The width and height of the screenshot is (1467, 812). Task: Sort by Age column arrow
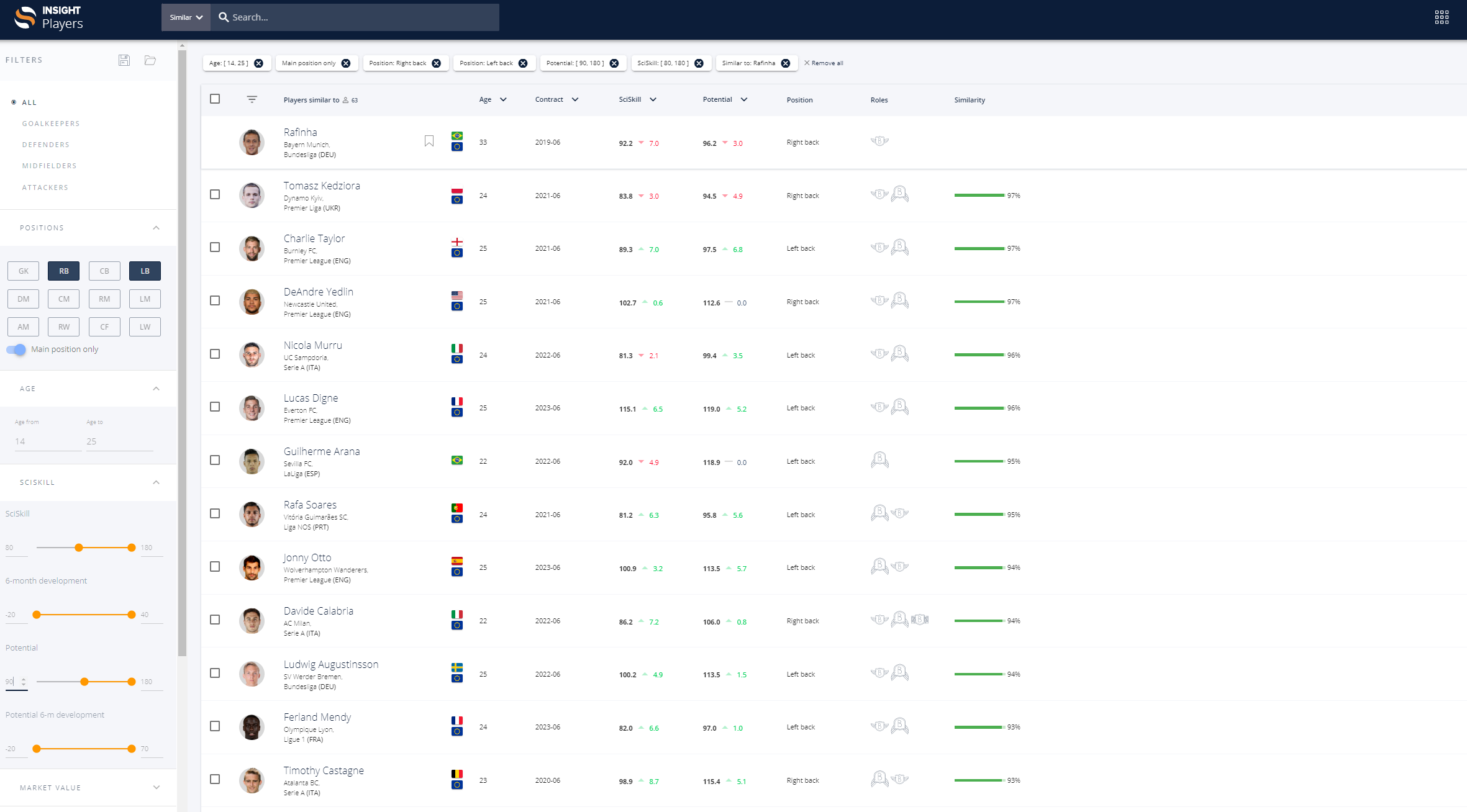click(503, 99)
